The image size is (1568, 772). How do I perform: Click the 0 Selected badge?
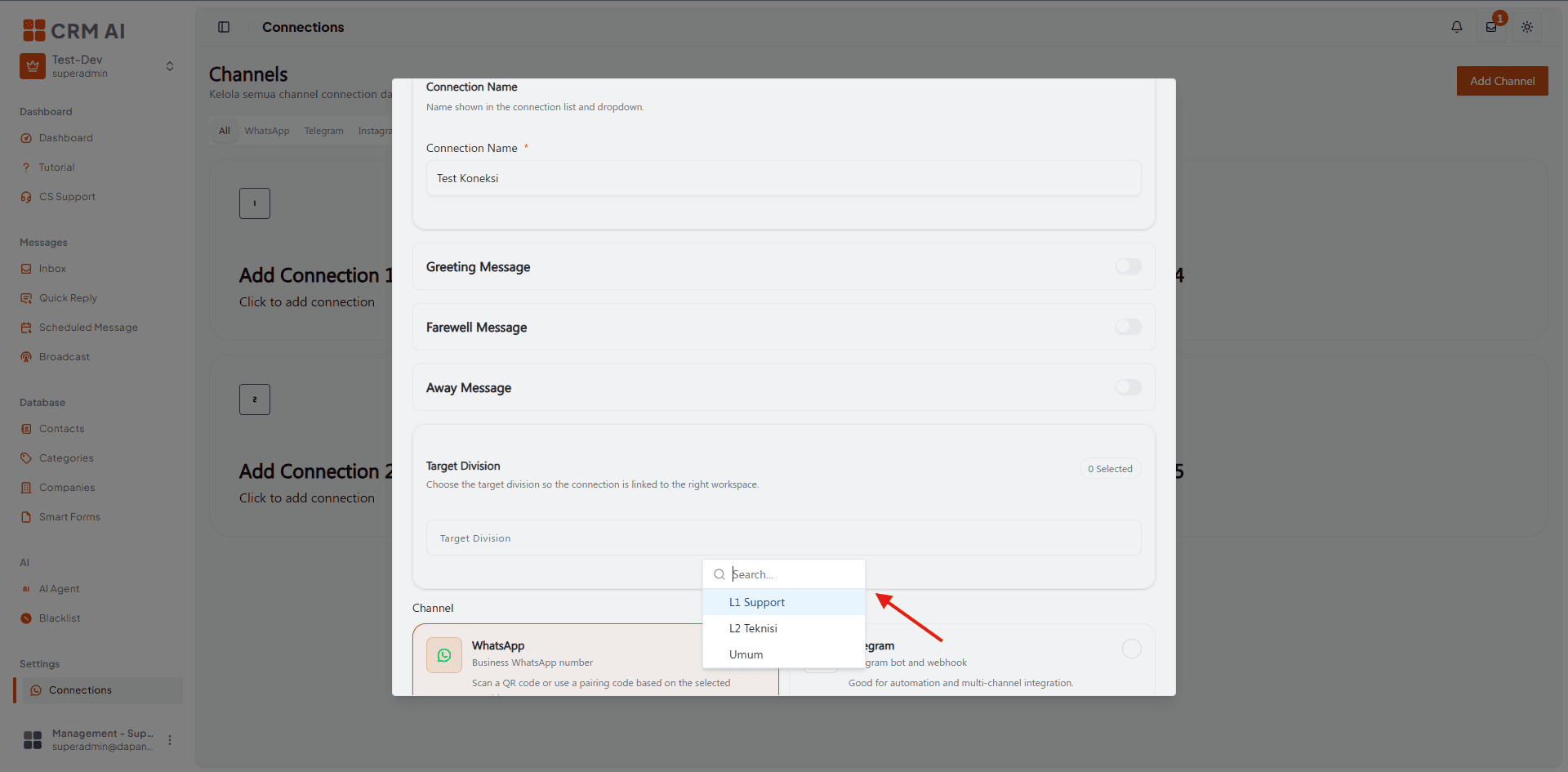[1110, 469]
